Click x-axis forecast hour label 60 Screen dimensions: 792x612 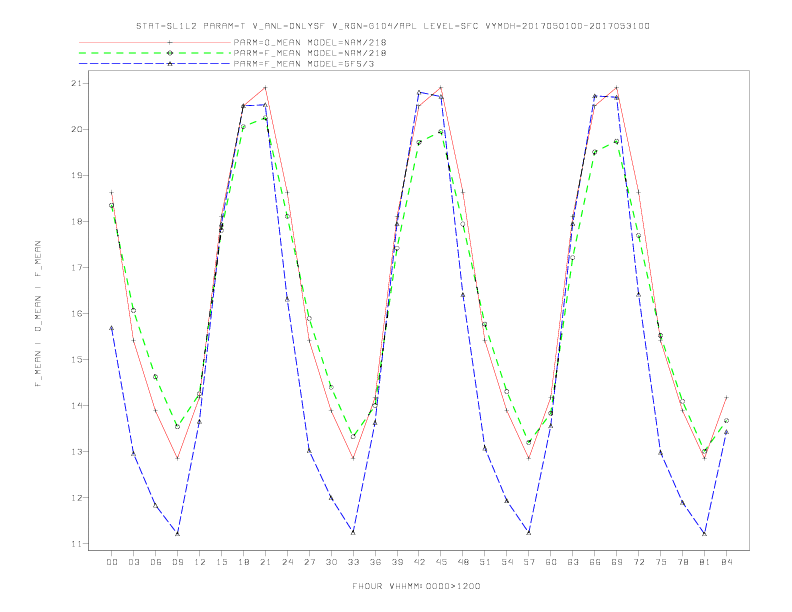coord(551,562)
